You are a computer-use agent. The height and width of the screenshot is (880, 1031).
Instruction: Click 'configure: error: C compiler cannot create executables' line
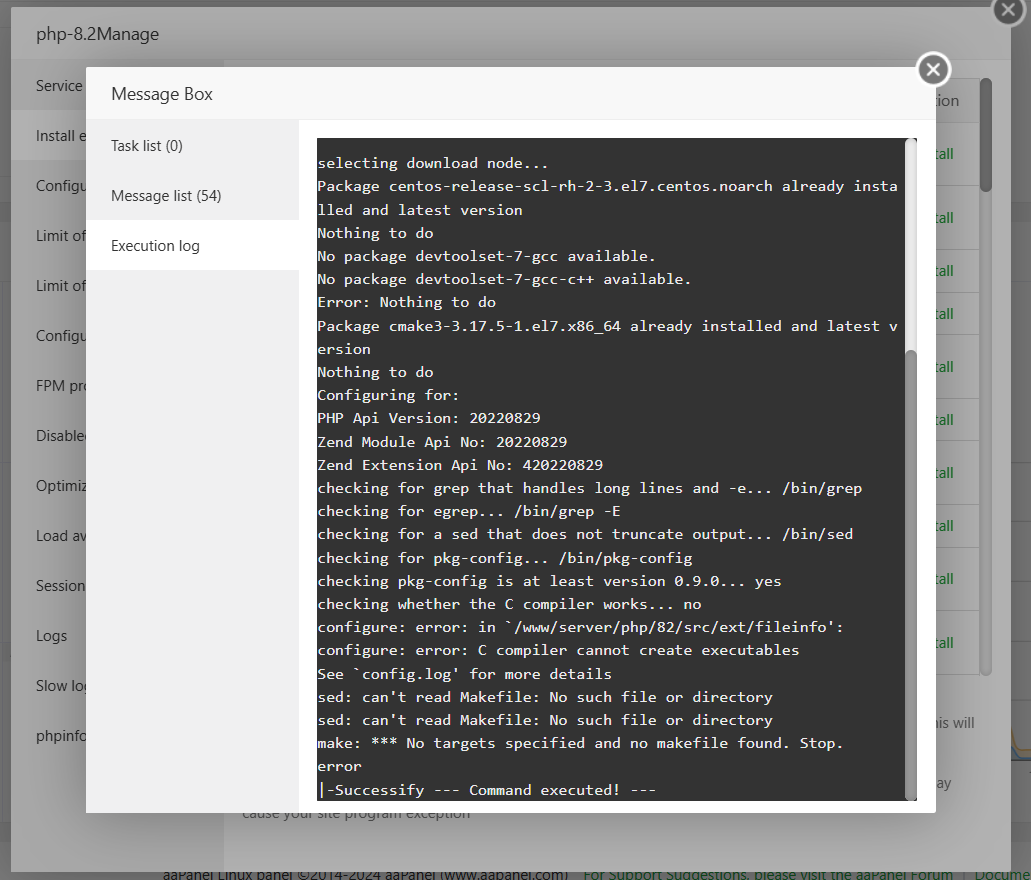click(558, 650)
